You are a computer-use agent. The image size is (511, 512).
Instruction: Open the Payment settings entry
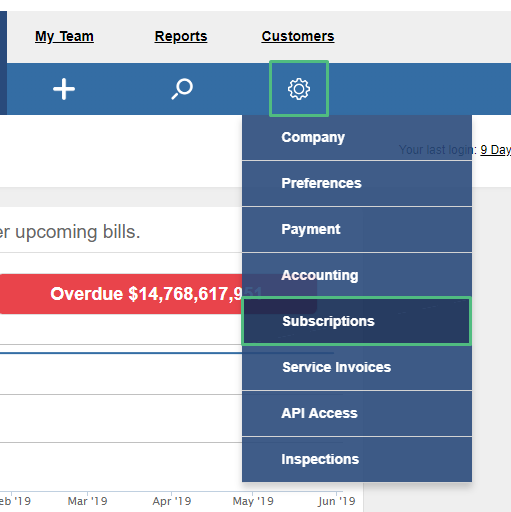click(357, 229)
